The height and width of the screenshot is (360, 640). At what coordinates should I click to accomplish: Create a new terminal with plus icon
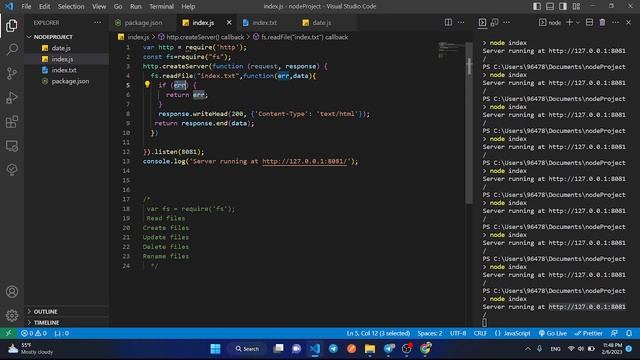tap(569, 22)
